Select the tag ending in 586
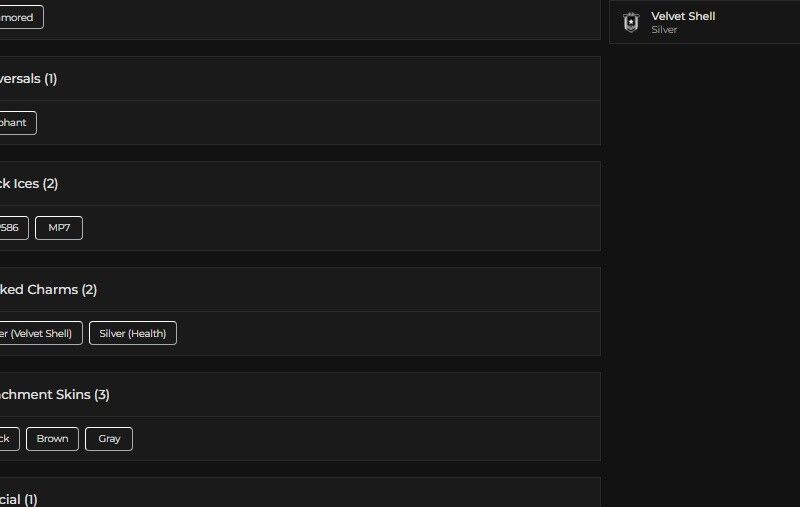Viewport: 800px width, 507px height. (11, 228)
